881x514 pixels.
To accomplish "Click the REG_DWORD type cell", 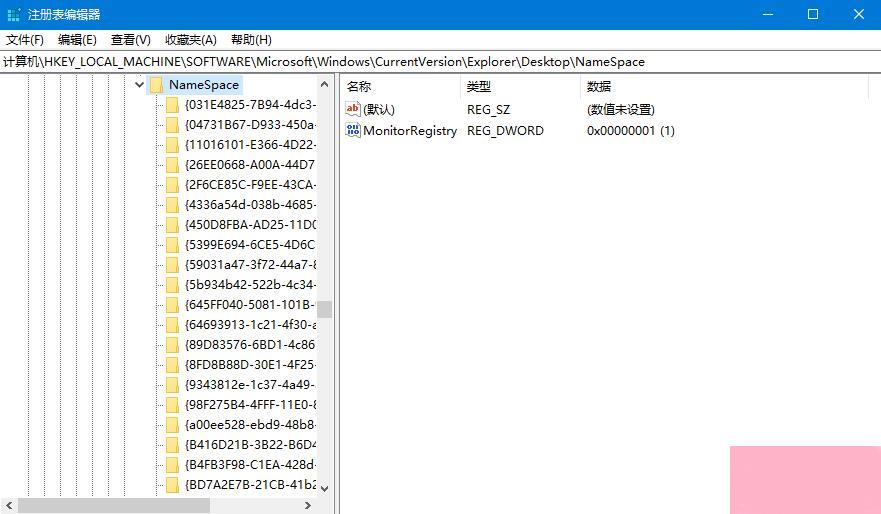I will click(x=505, y=130).
